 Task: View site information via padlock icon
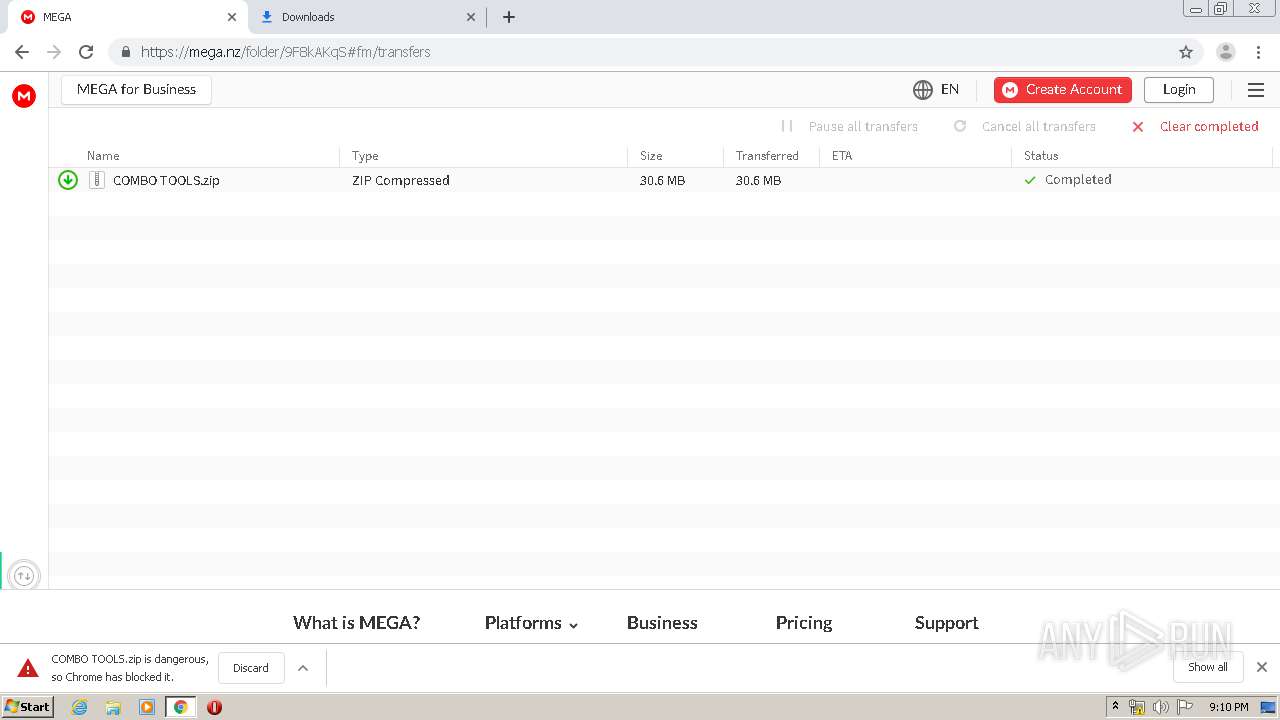[125, 52]
